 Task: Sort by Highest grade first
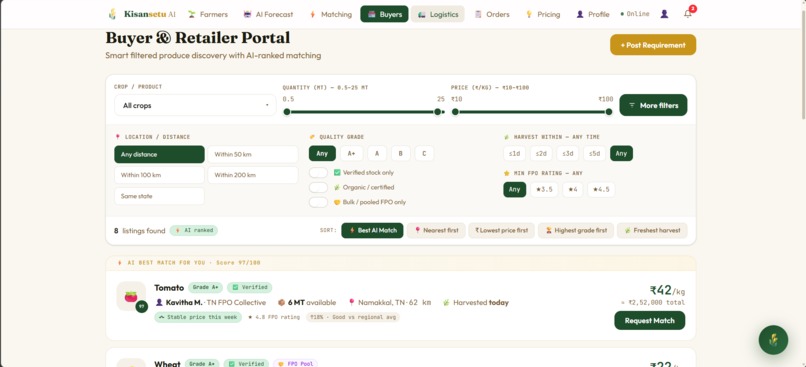(x=576, y=230)
